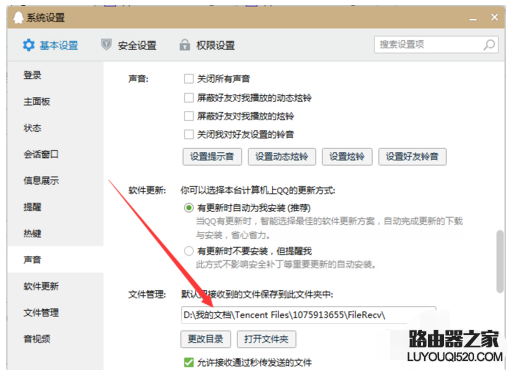Tick 屏蔽好友对我播放的炫铃 checkbox

click(189, 116)
